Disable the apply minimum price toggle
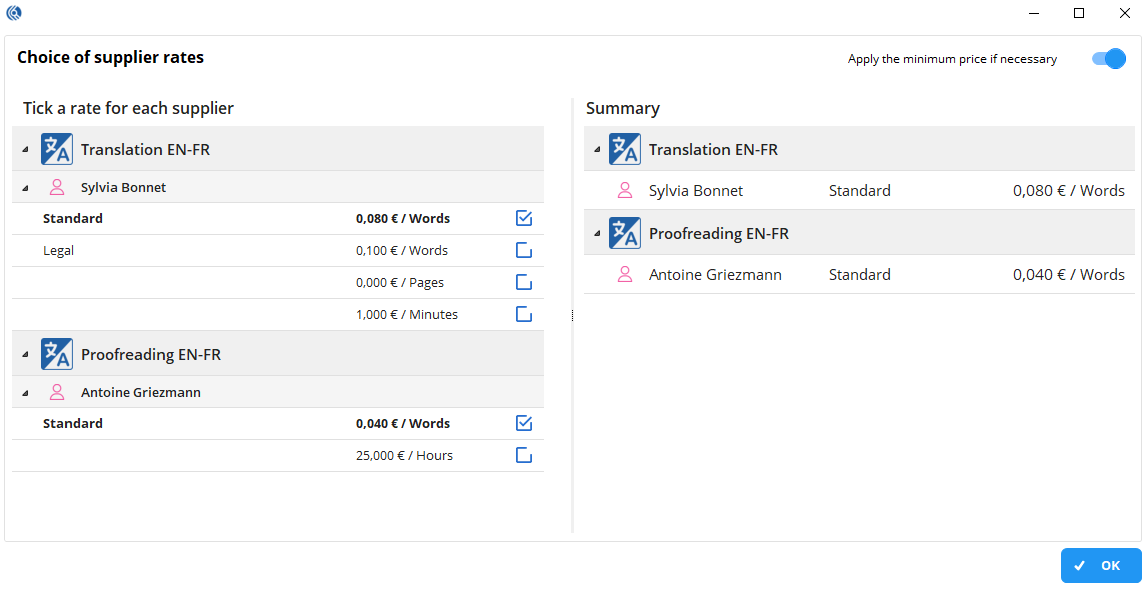1146x589 pixels. pyautogui.click(x=1109, y=59)
